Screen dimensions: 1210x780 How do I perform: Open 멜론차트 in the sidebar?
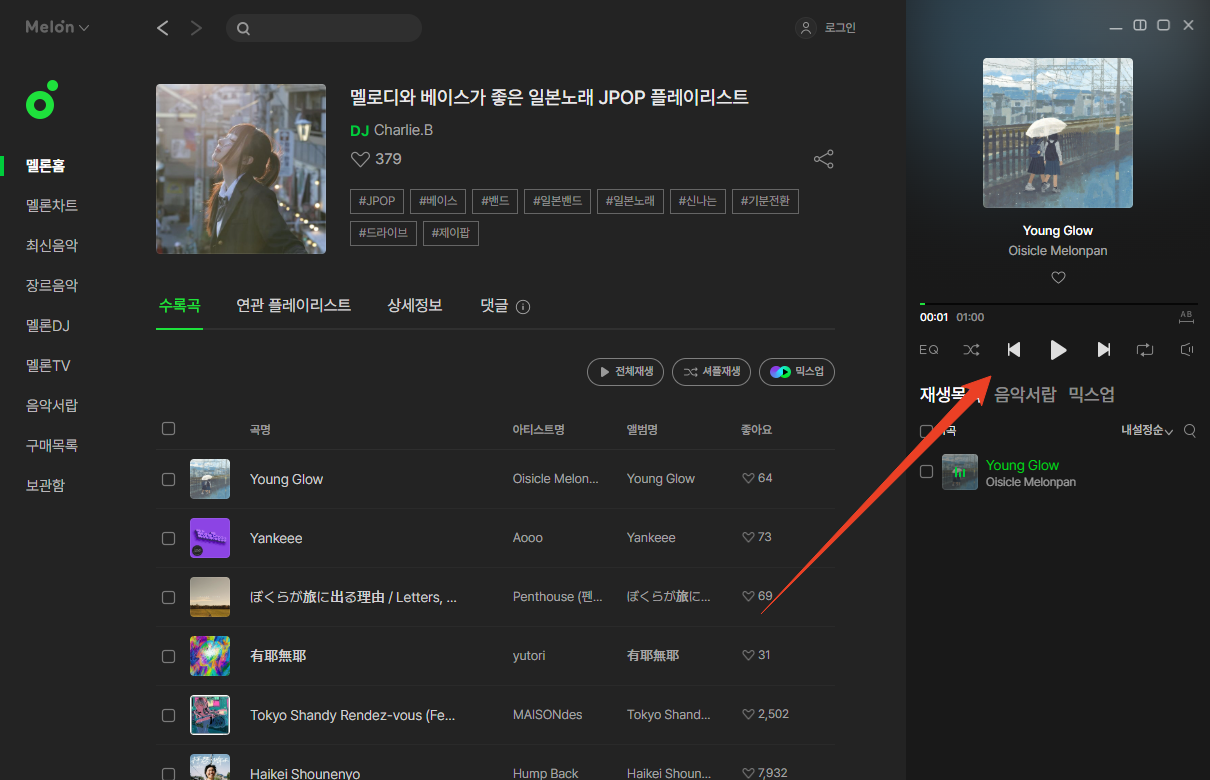(52, 206)
